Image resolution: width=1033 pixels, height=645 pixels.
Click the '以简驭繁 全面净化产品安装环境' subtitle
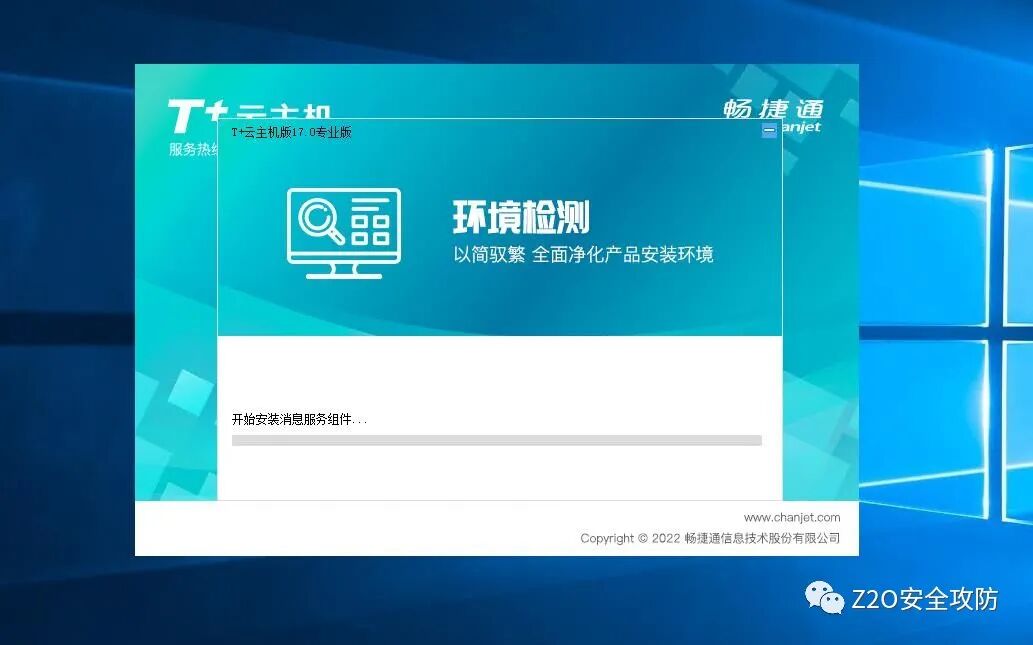click(x=583, y=254)
